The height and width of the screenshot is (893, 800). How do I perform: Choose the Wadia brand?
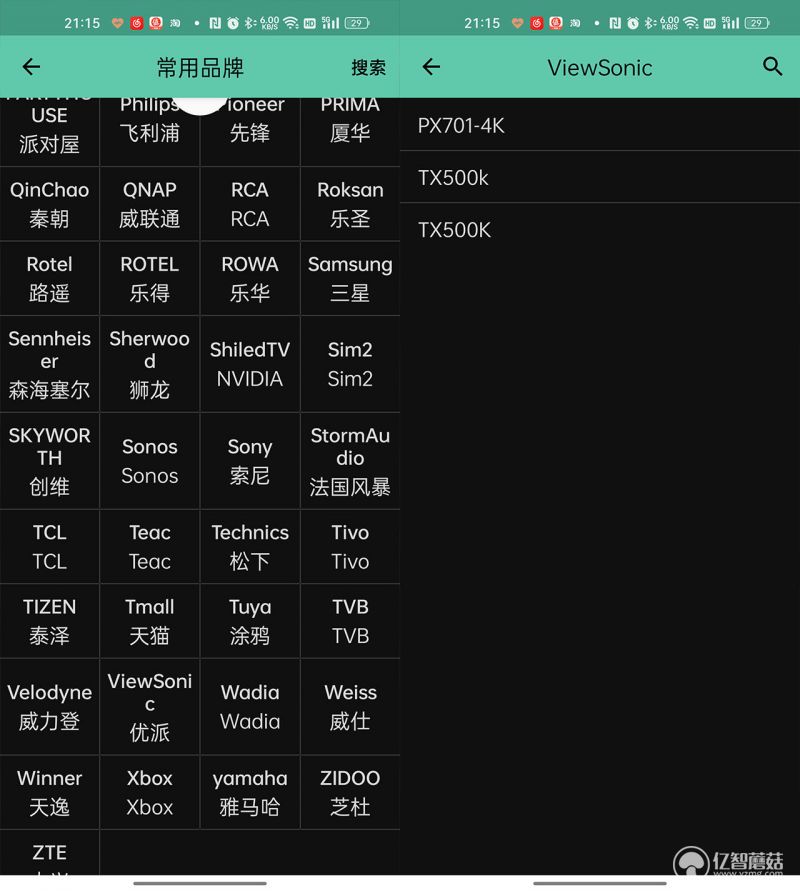tap(250, 707)
